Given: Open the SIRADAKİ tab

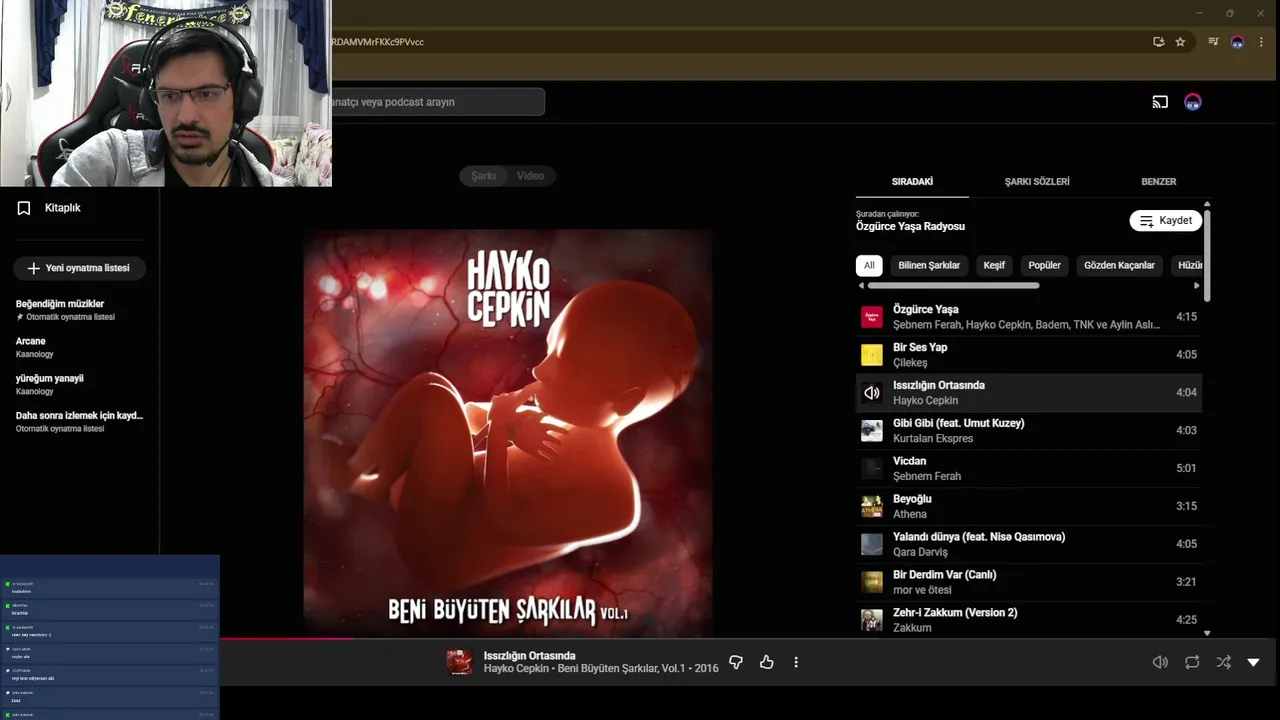Looking at the screenshot, I should pyautogui.click(x=912, y=182).
